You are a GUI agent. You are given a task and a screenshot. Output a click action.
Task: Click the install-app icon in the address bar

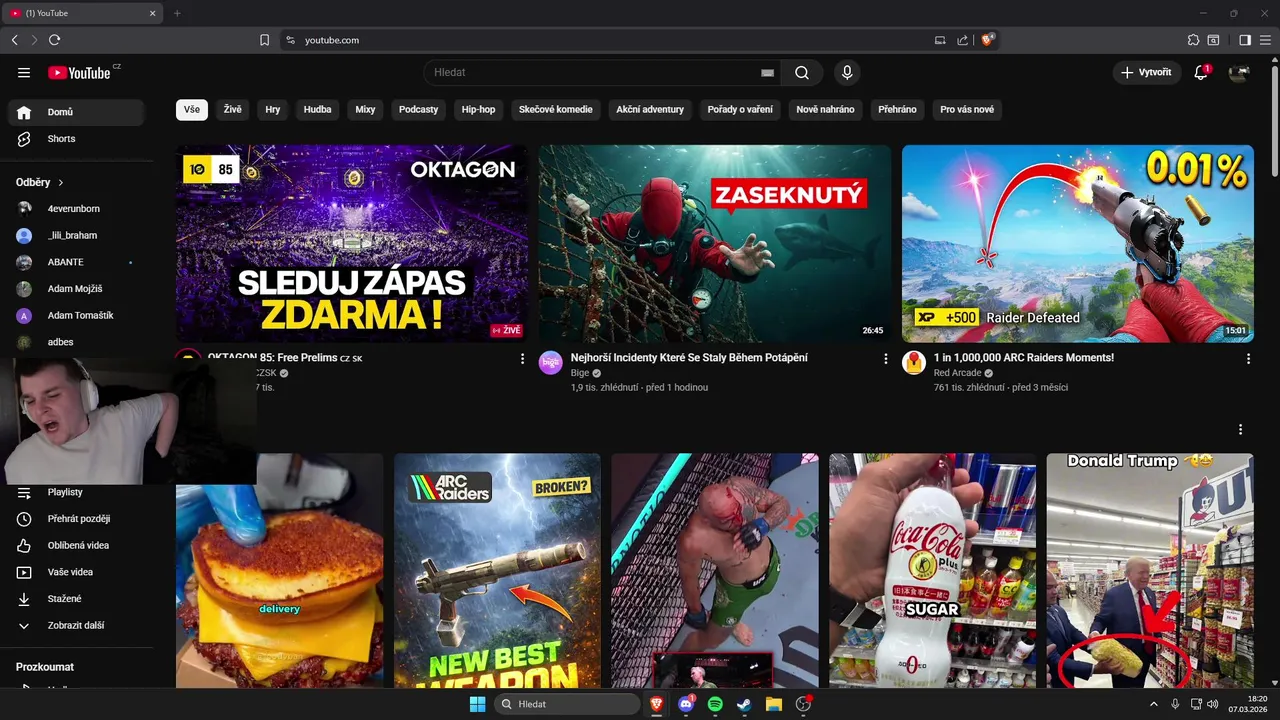point(940,40)
